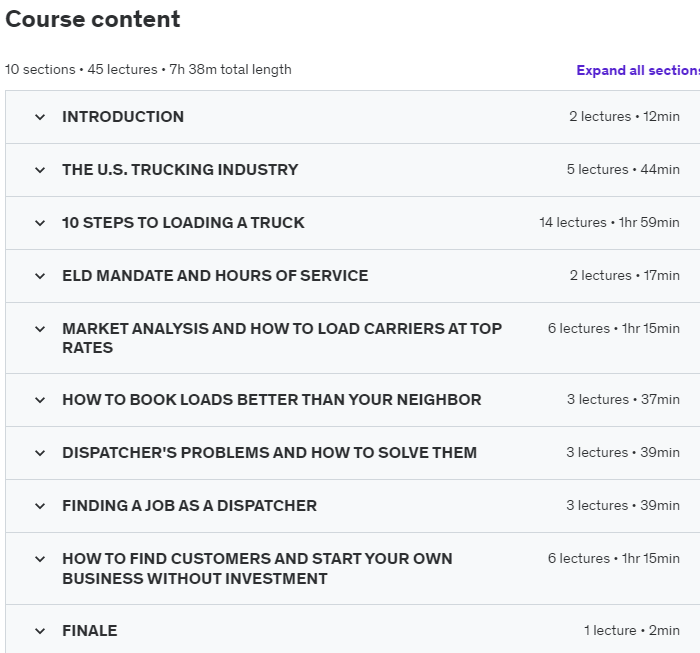Image resolution: width=700 pixels, height=653 pixels.
Task: Click '2 lectures • 17min' text
Action: (x=625, y=275)
